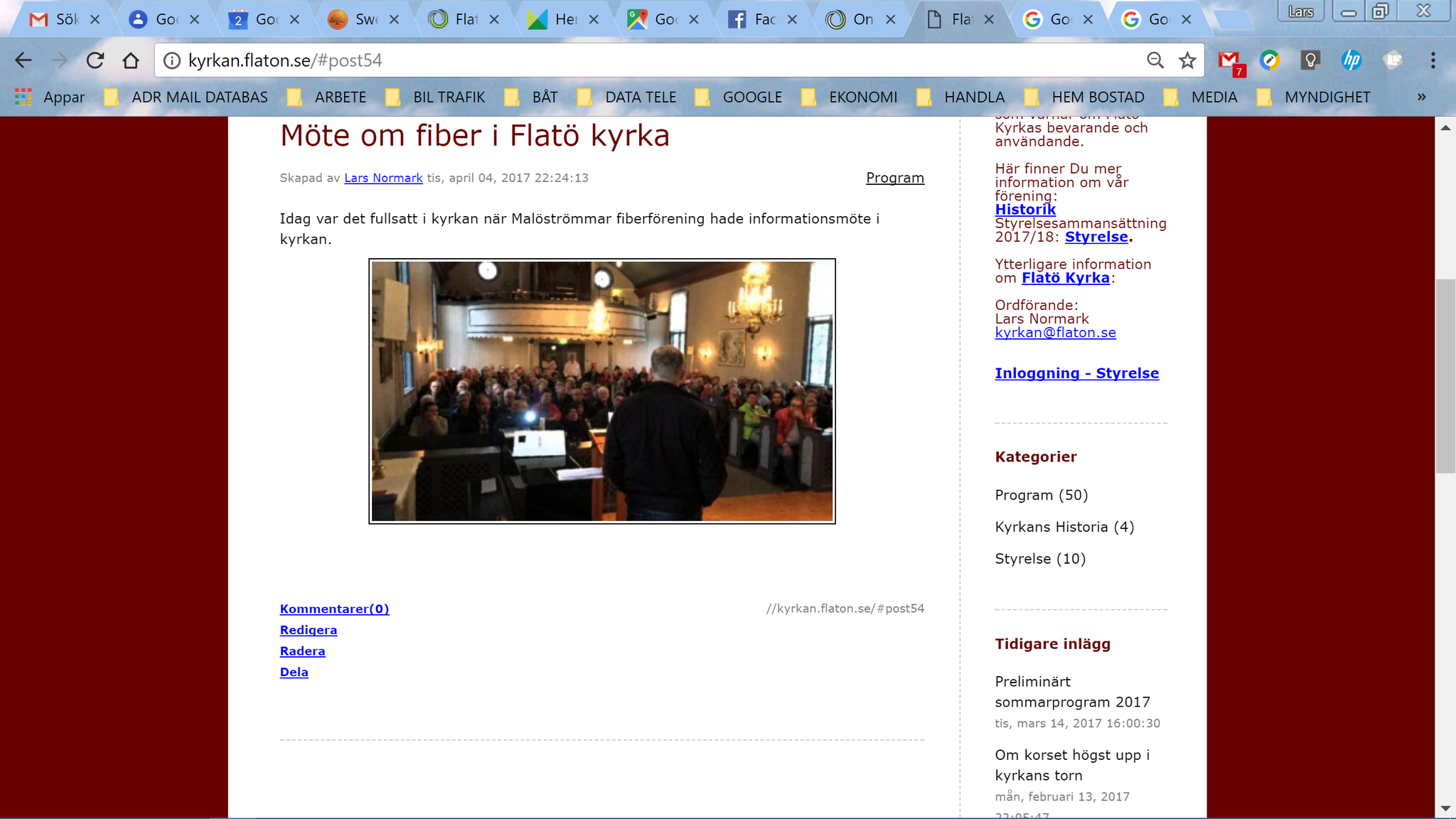The width and height of the screenshot is (1456, 819).
Task: Open the browser home page
Action: pos(131,60)
